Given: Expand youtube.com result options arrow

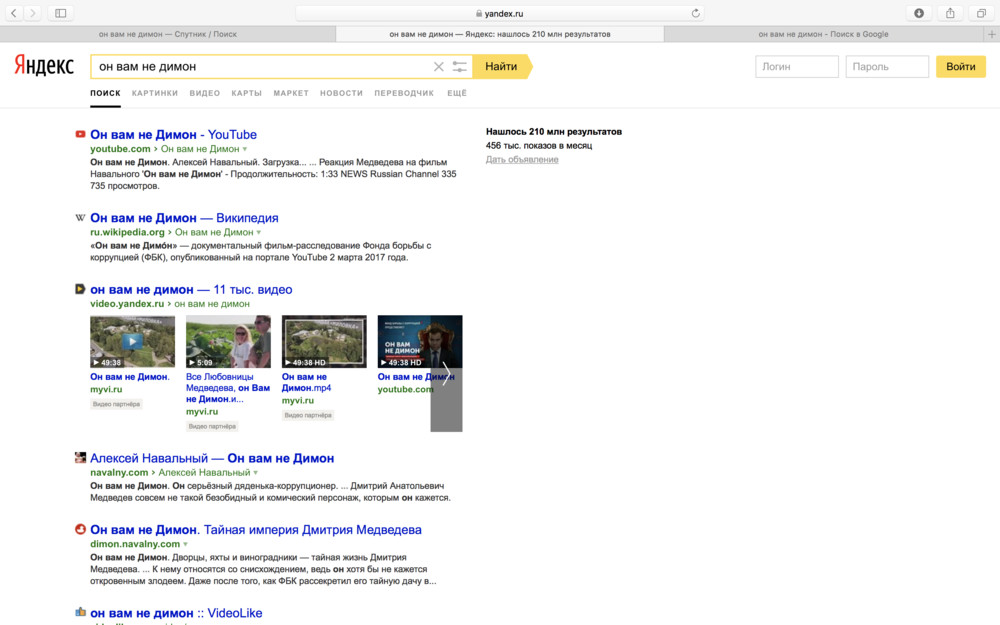Looking at the screenshot, I should (245, 149).
